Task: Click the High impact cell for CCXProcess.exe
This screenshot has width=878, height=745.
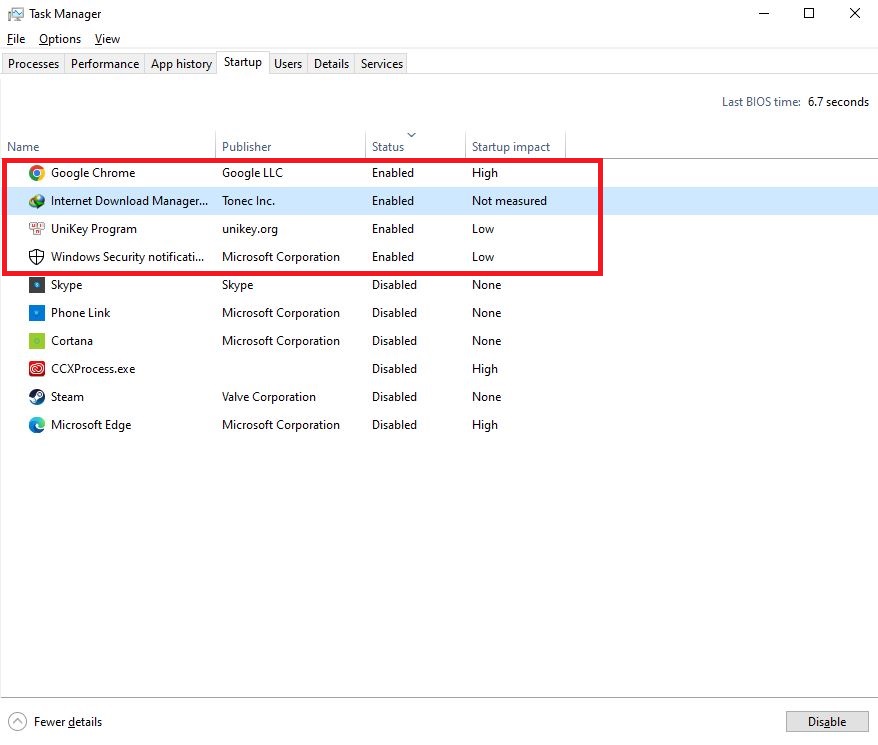Action: [484, 369]
